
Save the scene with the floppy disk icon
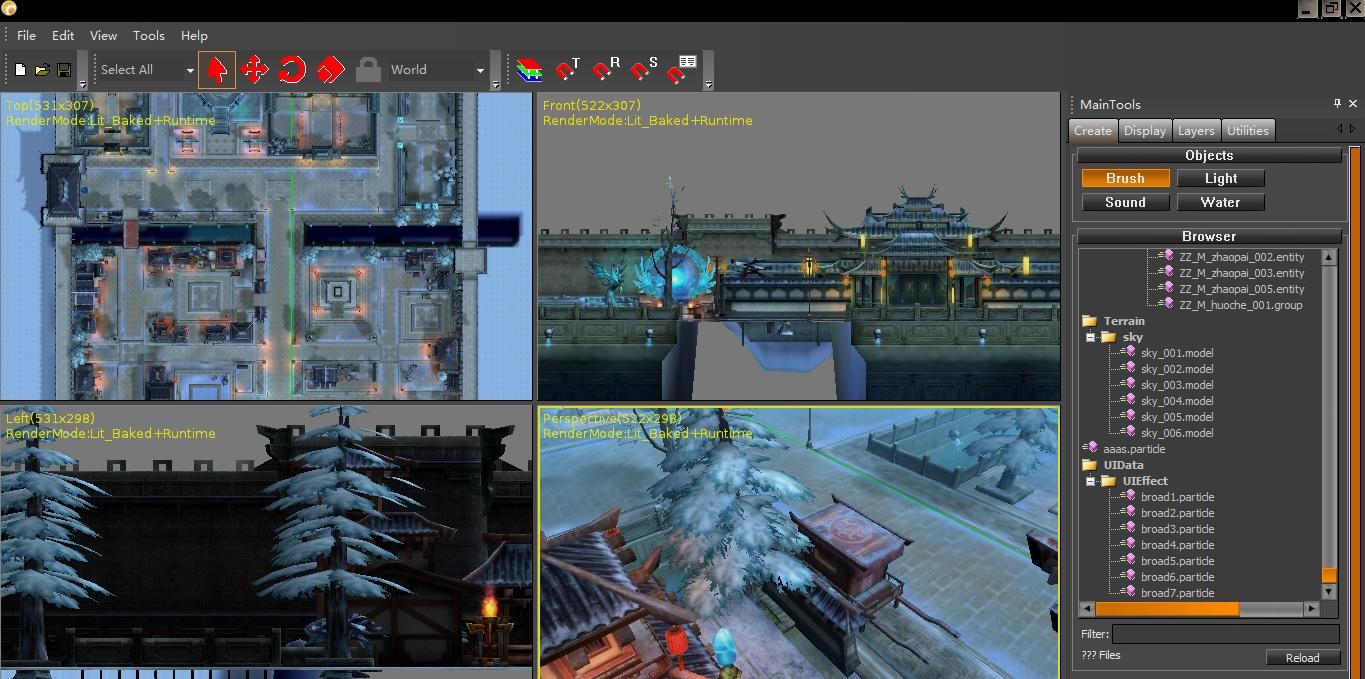click(x=64, y=70)
